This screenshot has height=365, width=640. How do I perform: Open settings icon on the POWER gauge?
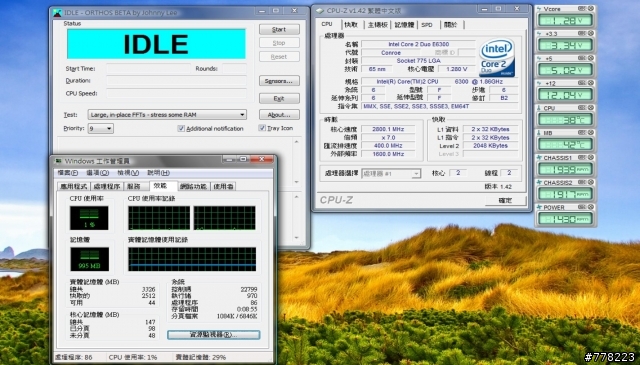pos(582,207)
